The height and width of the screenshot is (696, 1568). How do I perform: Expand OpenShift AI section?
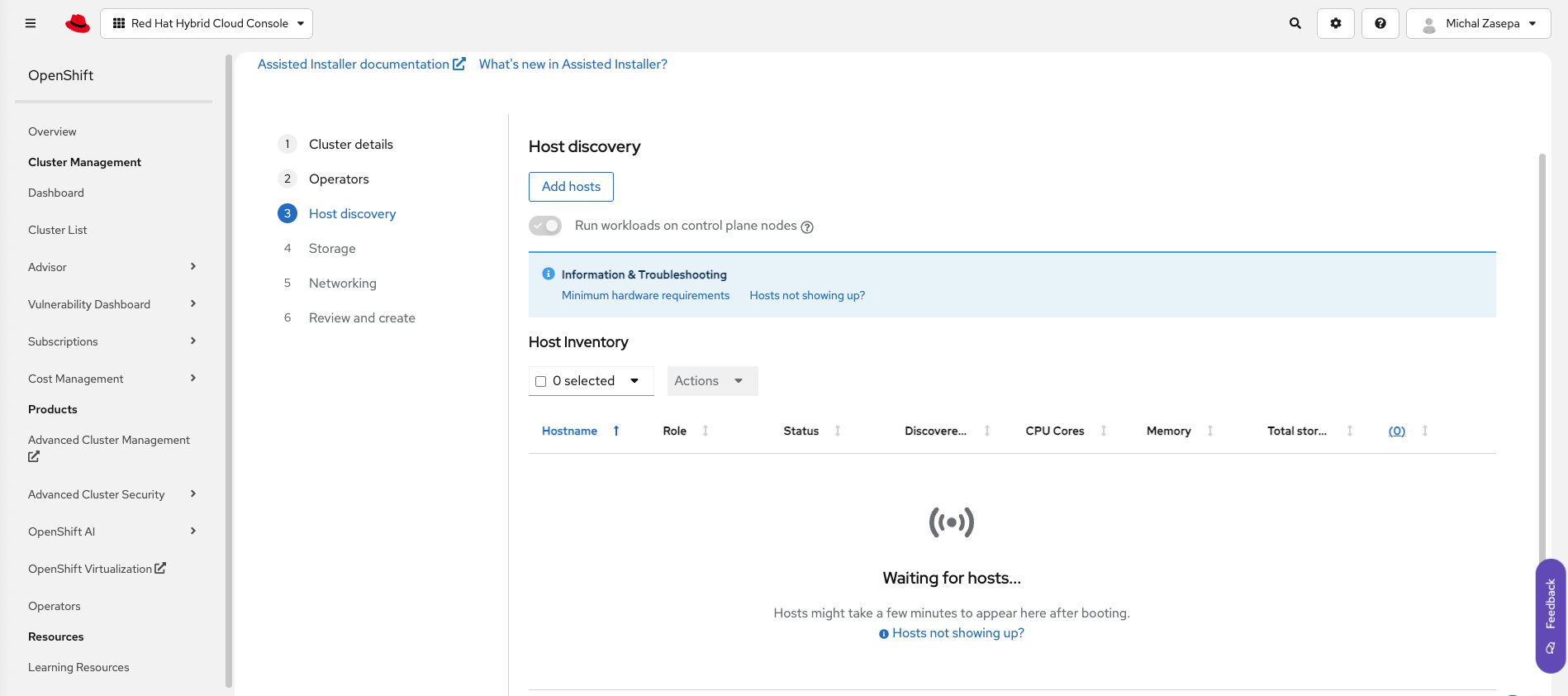pyautogui.click(x=193, y=531)
